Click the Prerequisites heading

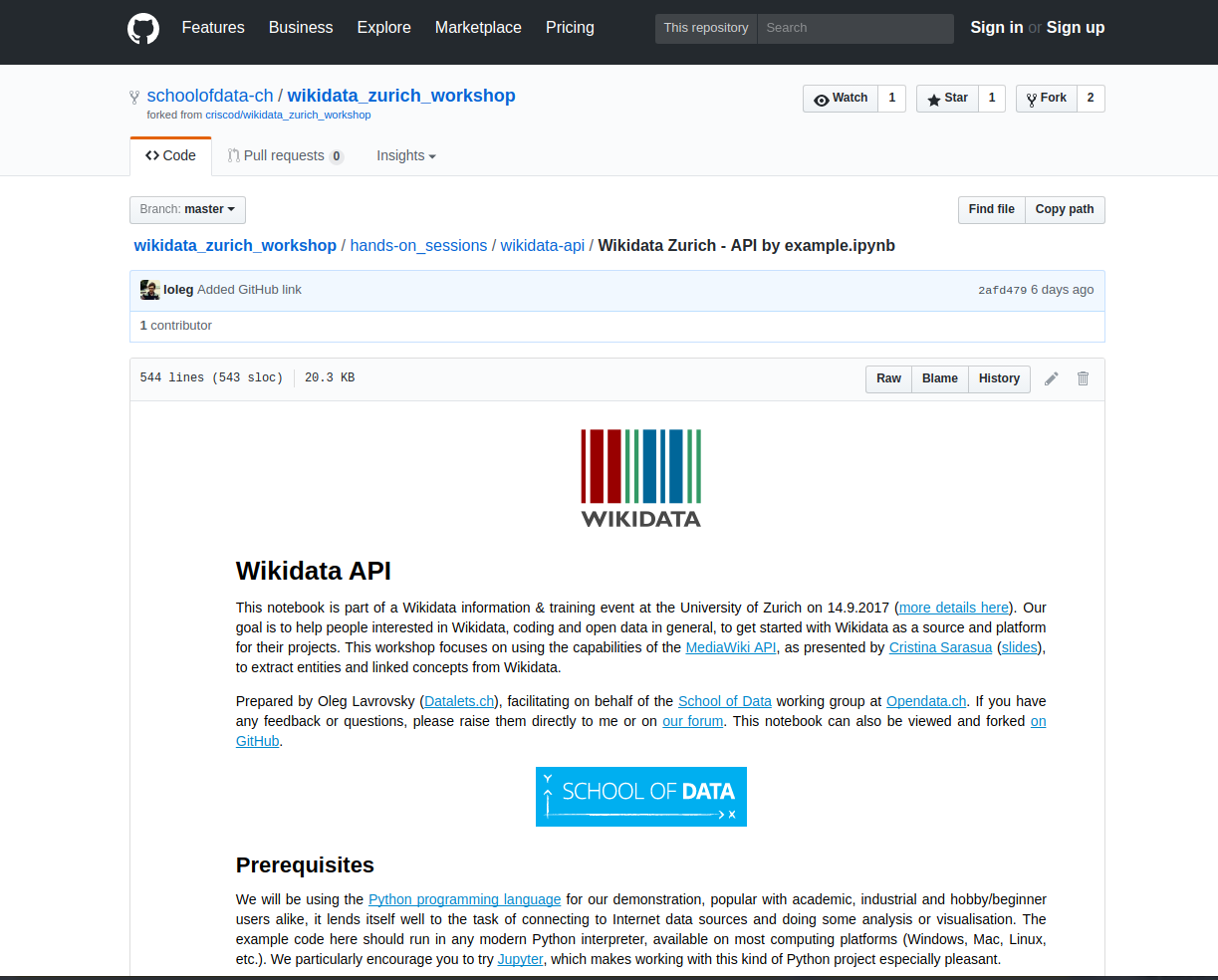(305, 864)
